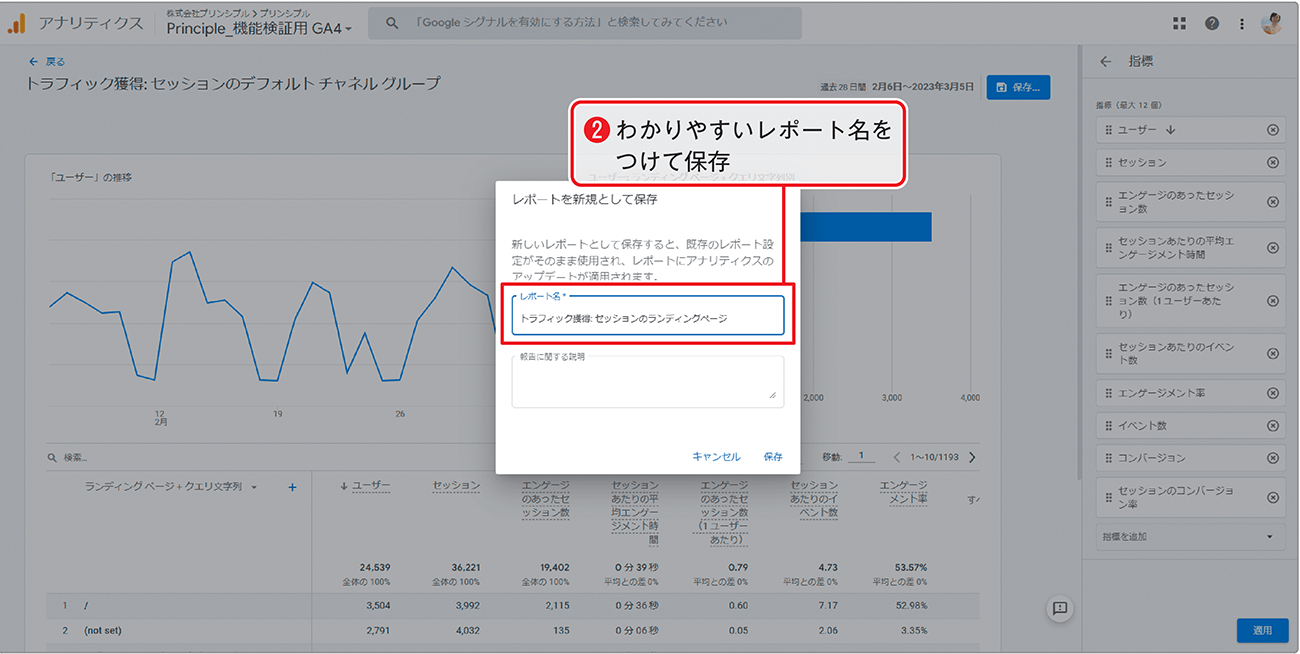Viewport: 1300px width, 654px height.
Task: Sort by セッションあたりのイベント数 column header
Action: pyautogui.click(x=813, y=499)
